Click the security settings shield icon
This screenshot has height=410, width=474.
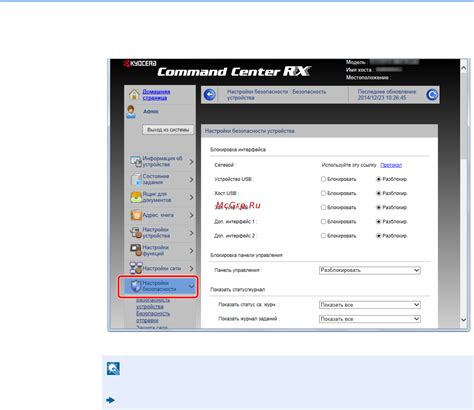coord(136,286)
